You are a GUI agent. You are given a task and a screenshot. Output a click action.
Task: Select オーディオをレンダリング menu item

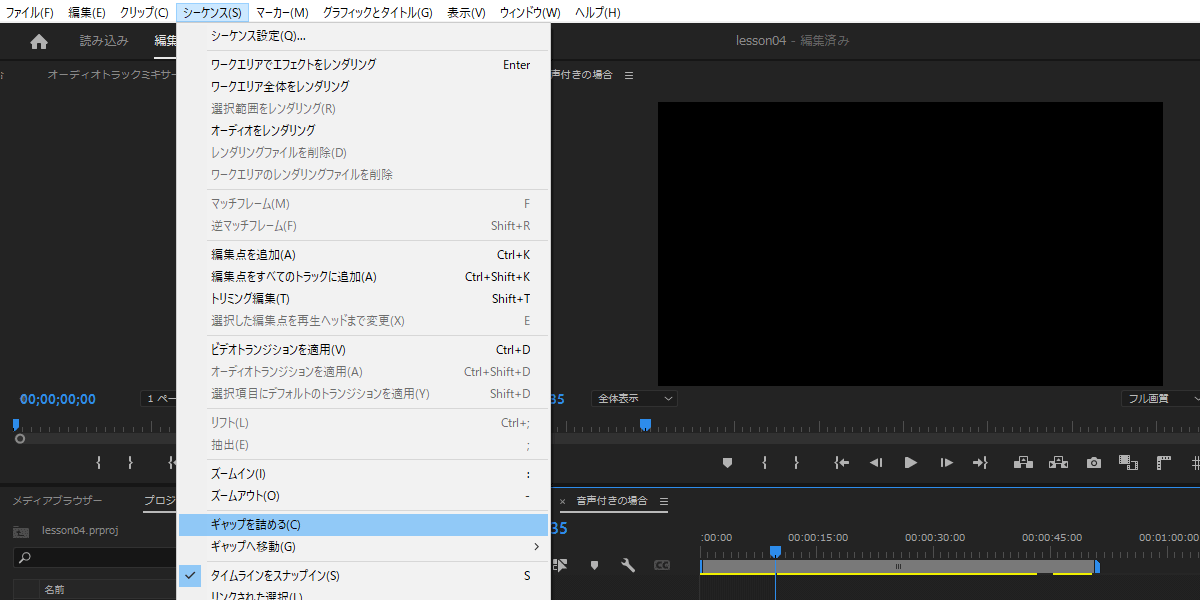pos(363,131)
